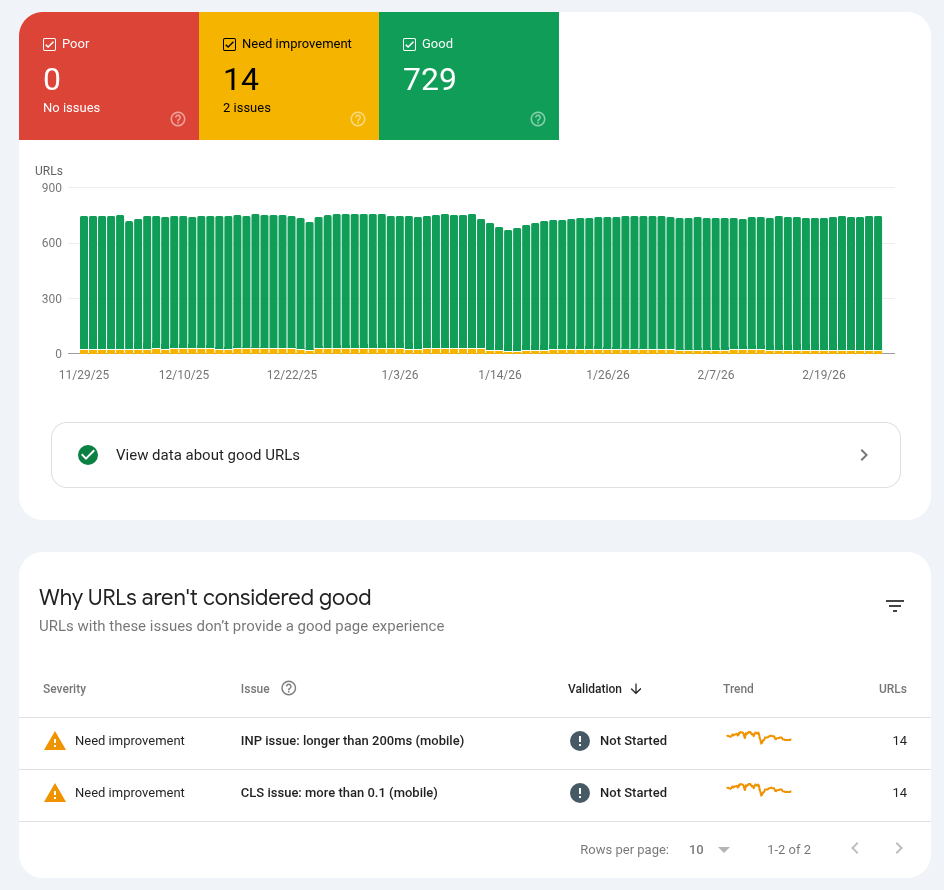Screen dimensions: 944x890
Task: Open INP issue longer than 200ms row
Action: coord(352,741)
